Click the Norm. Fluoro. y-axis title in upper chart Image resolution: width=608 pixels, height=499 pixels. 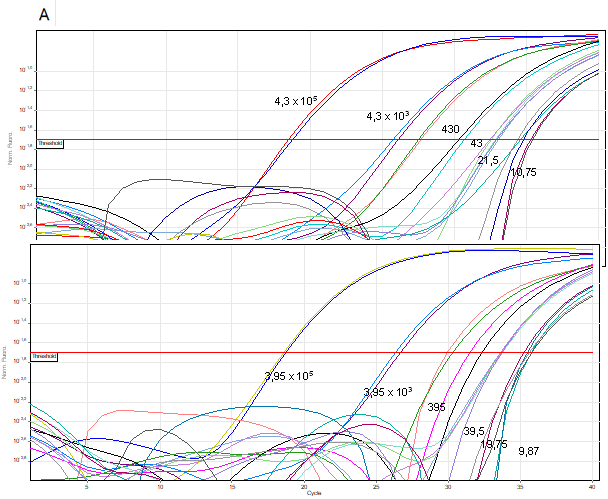(12, 148)
